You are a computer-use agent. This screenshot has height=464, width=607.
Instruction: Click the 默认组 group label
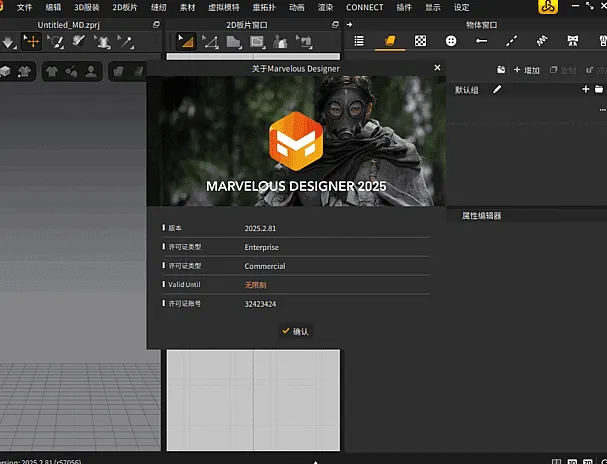coord(466,90)
